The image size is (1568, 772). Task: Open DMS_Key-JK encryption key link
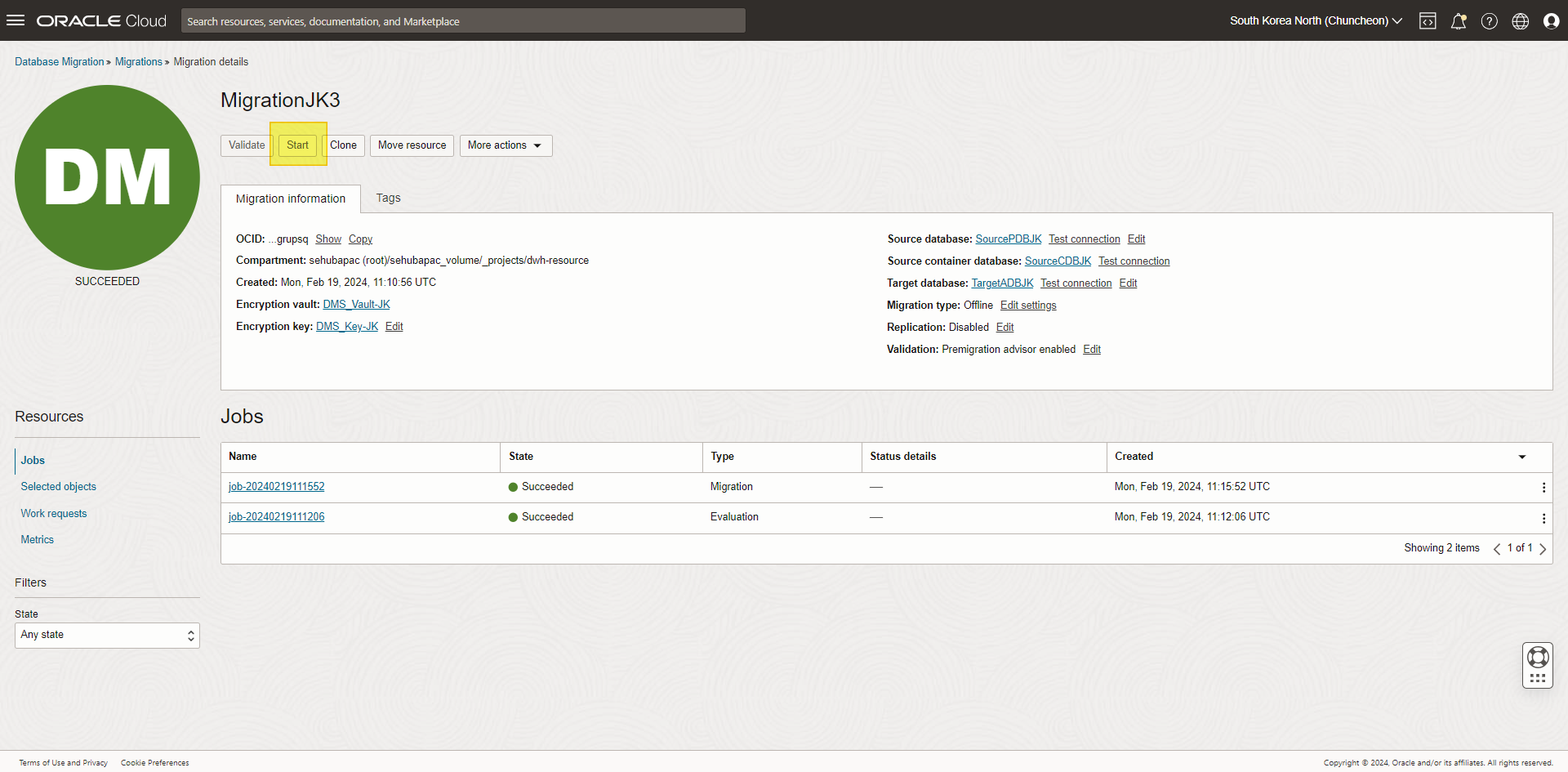pyautogui.click(x=347, y=327)
